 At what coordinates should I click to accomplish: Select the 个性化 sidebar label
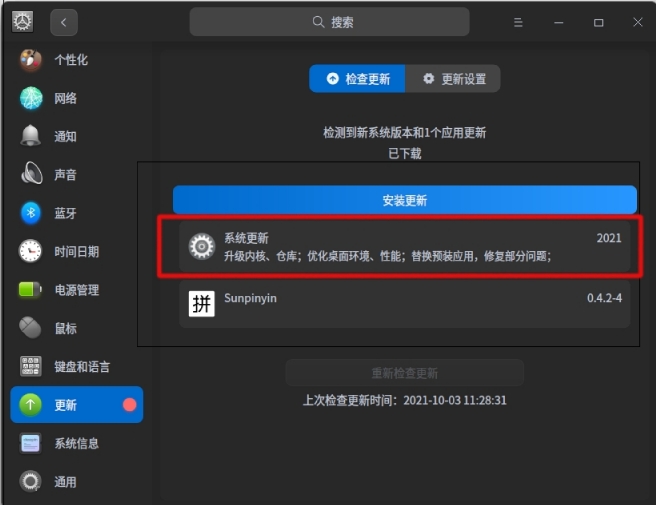pos(71,60)
